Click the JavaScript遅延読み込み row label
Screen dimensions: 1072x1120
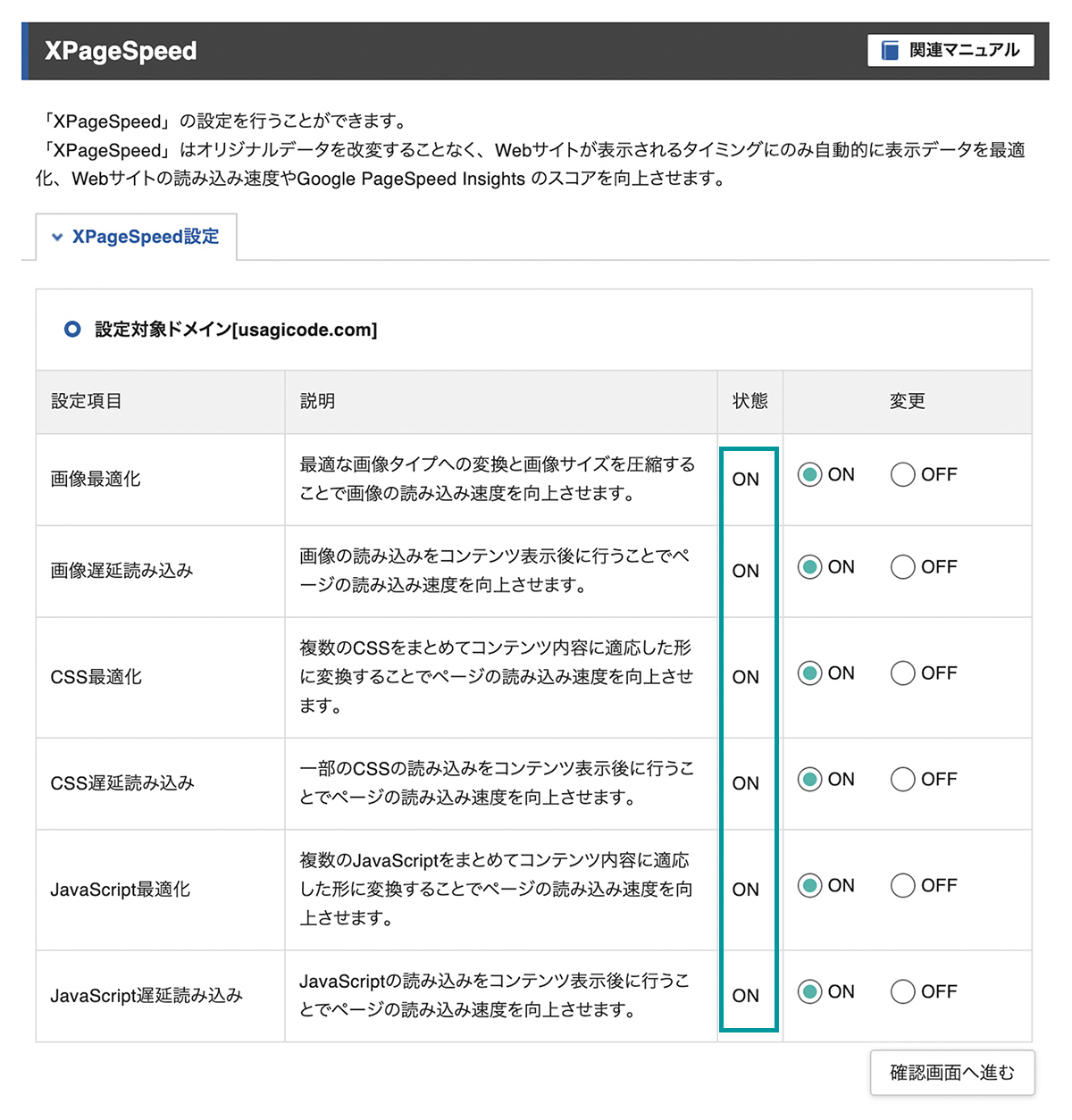[x=147, y=995]
